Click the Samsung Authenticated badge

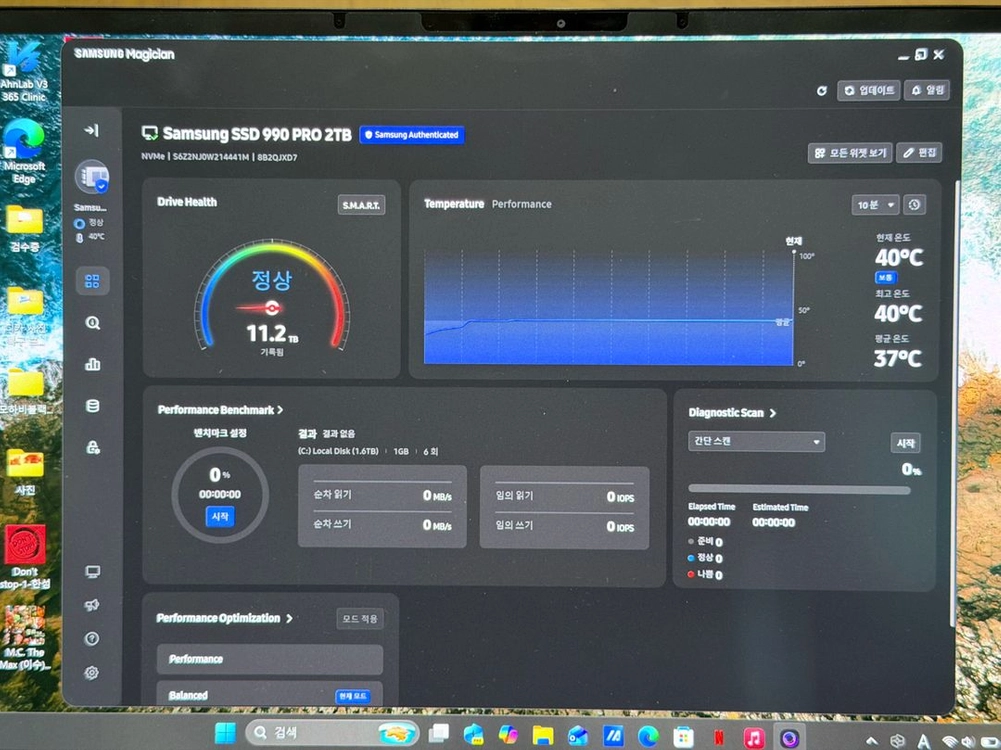pos(412,135)
